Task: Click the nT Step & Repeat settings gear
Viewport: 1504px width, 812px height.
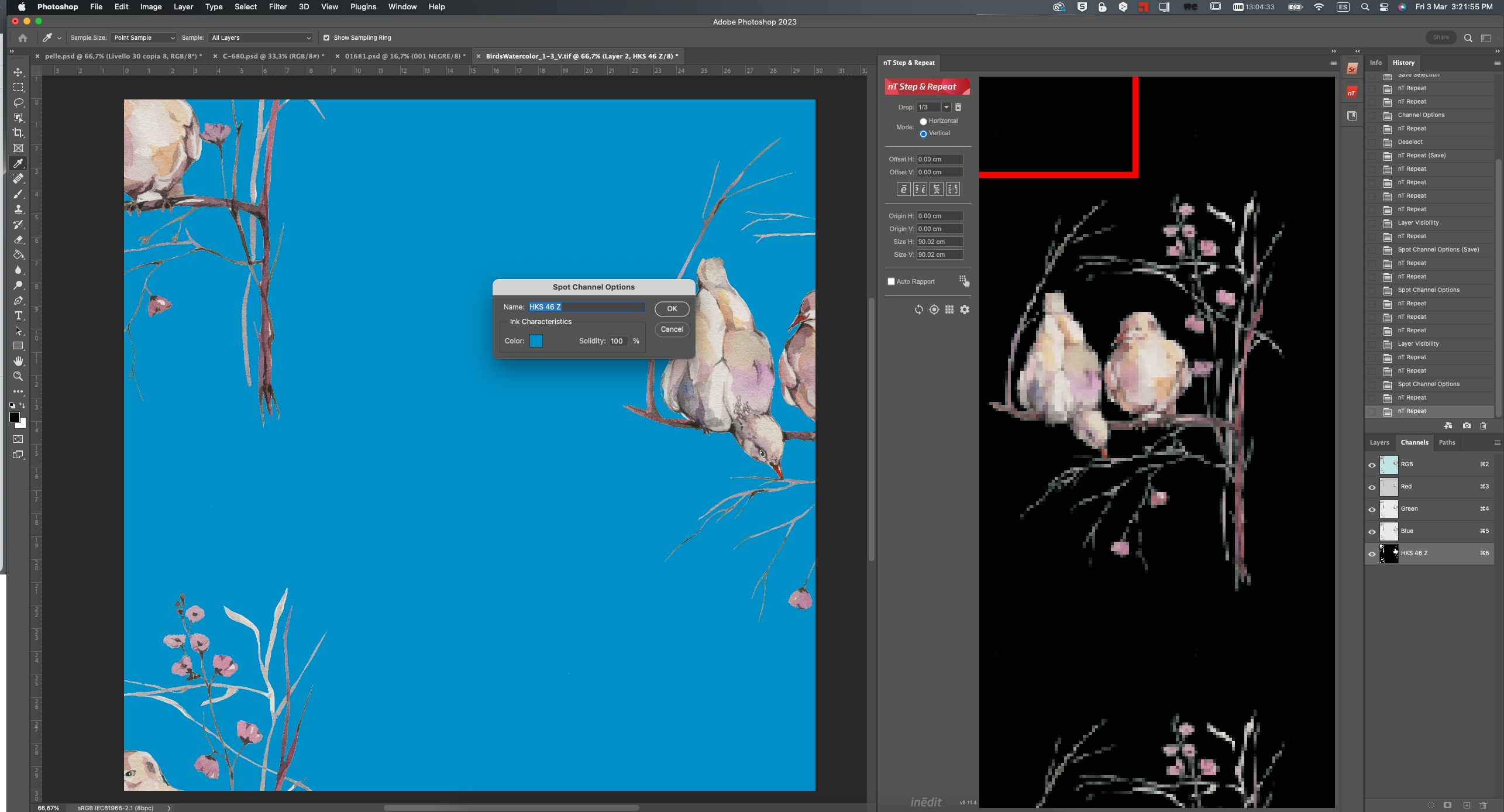Action: (x=965, y=309)
